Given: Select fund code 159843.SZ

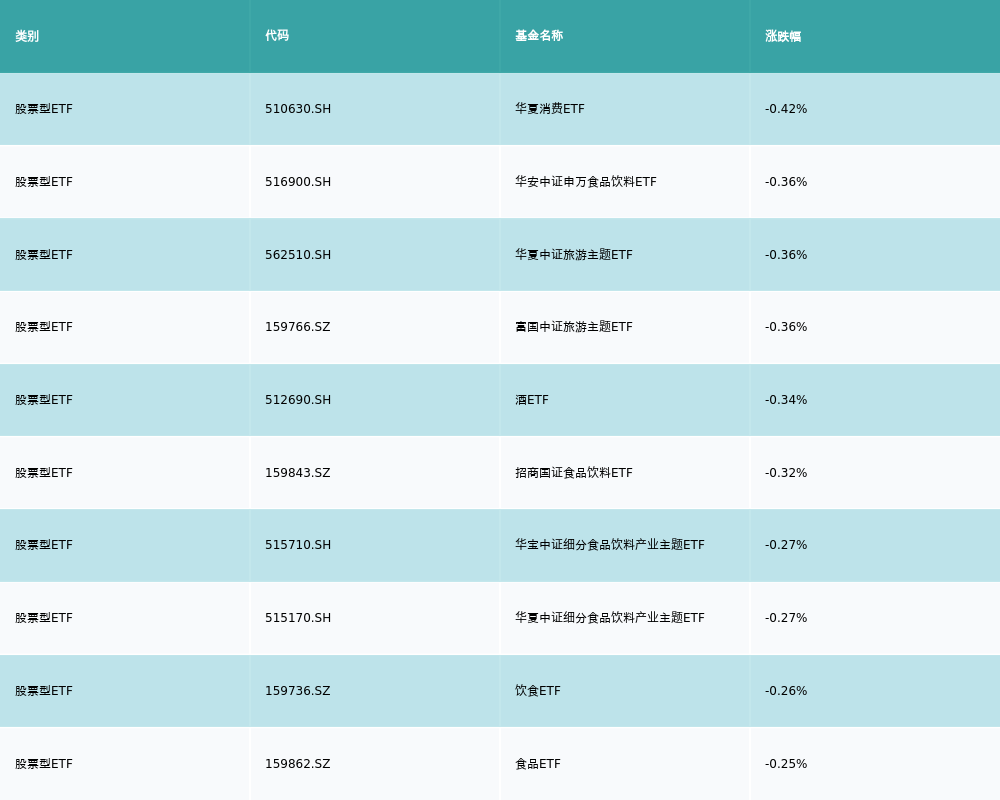Looking at the screenshot, I should (x=298, y=473).
